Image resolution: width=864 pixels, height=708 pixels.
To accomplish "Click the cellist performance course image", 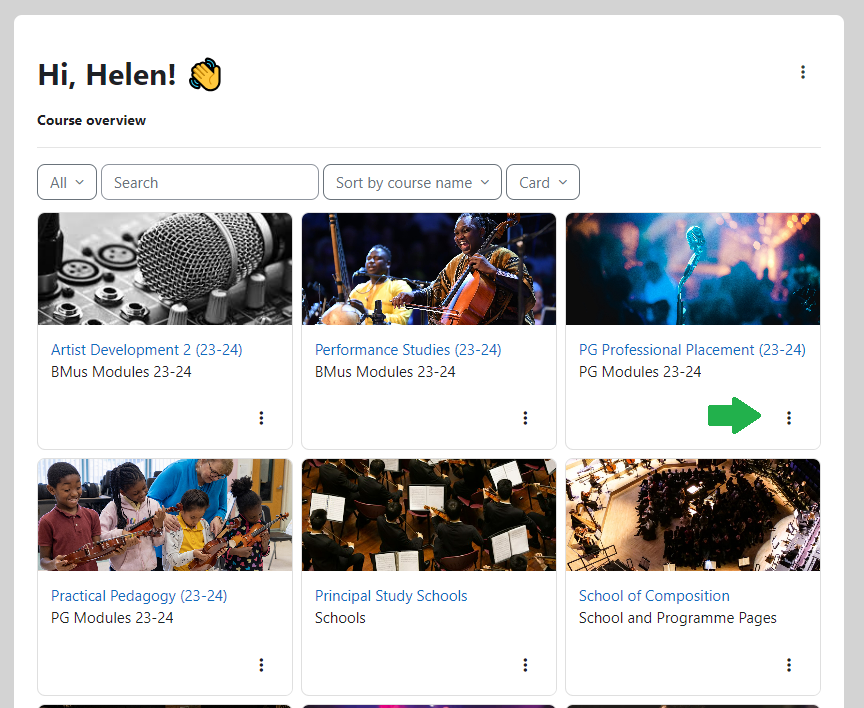I will pos(429,268).
